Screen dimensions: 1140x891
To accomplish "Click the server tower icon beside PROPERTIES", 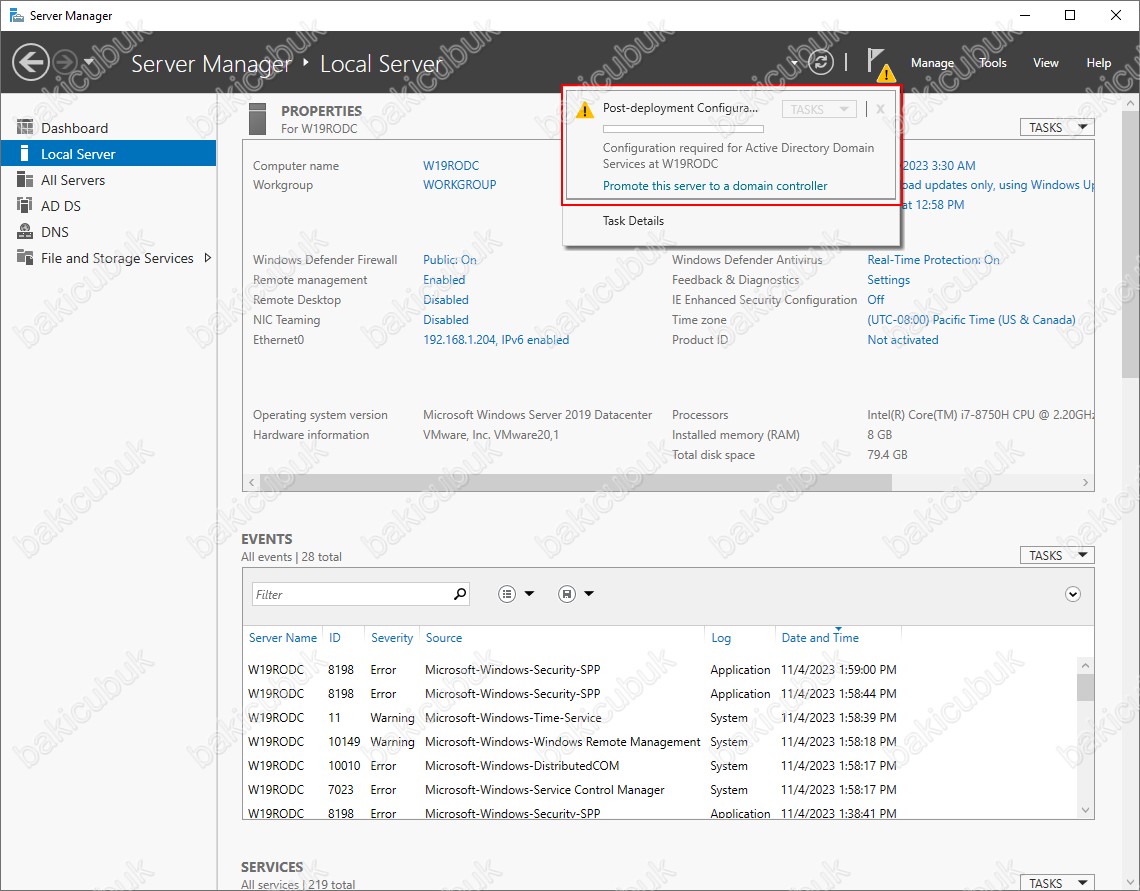I will [x=257, y=119].
